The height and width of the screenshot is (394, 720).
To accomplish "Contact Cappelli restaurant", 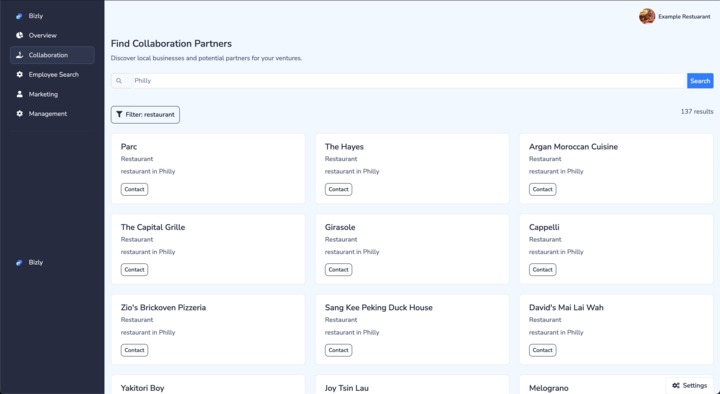I will click(x=542, y=270).
